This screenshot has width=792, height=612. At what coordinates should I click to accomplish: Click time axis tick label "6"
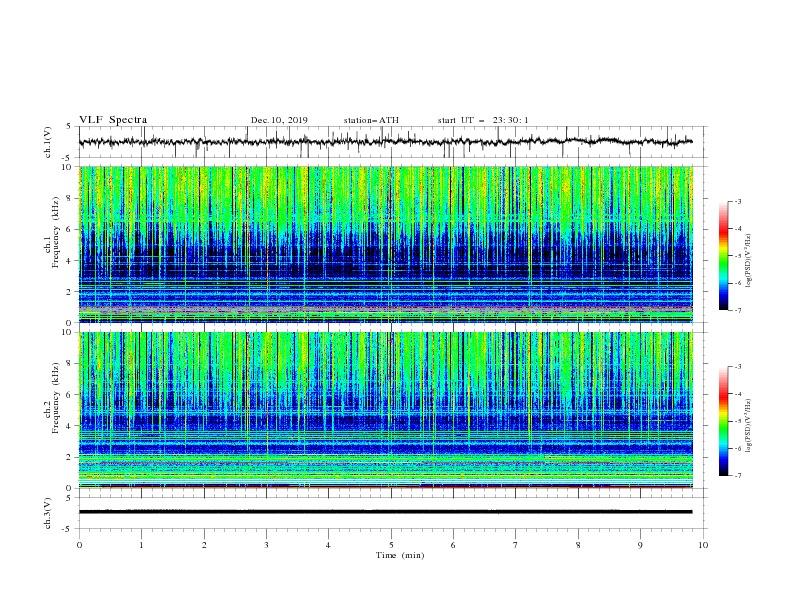454,545
